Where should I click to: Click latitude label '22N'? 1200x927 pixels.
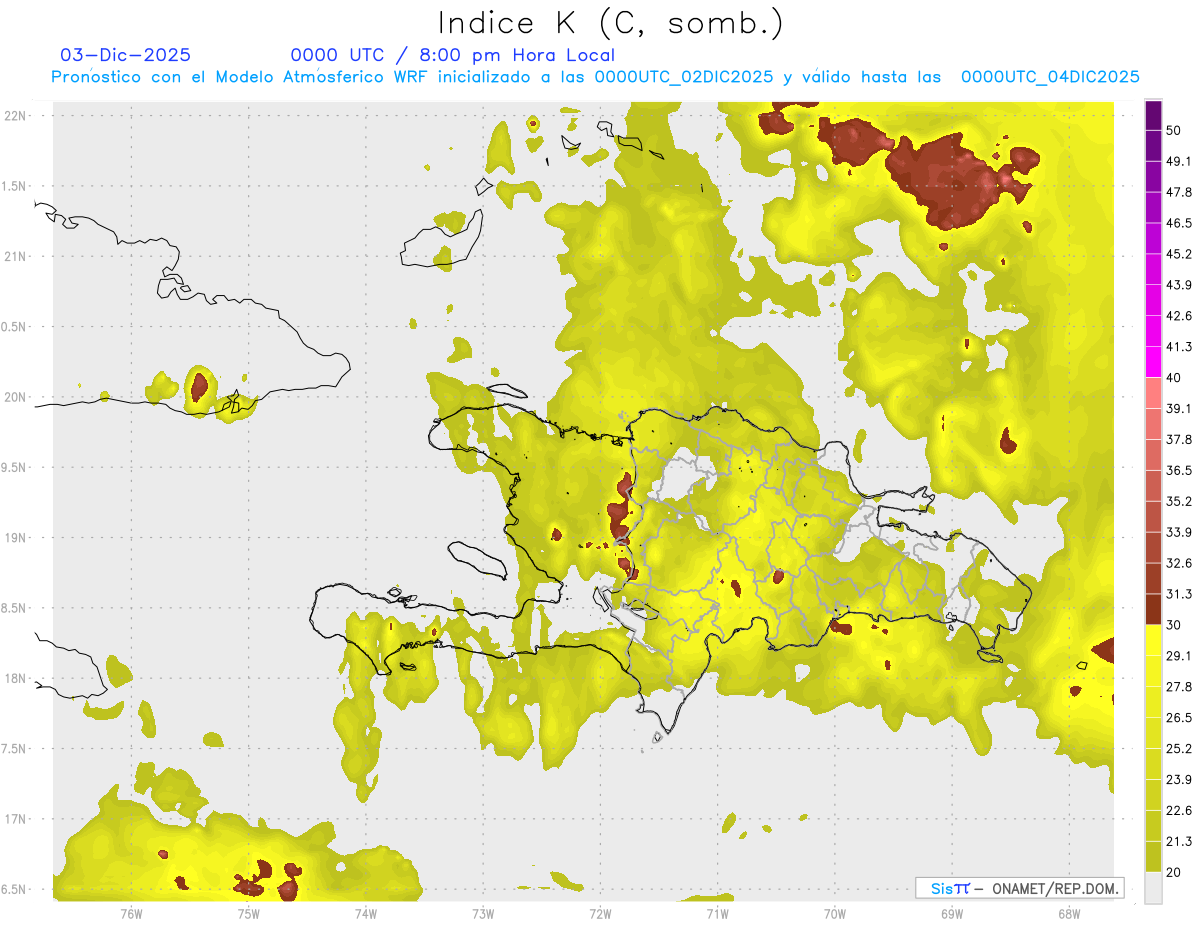click(16, 115)
